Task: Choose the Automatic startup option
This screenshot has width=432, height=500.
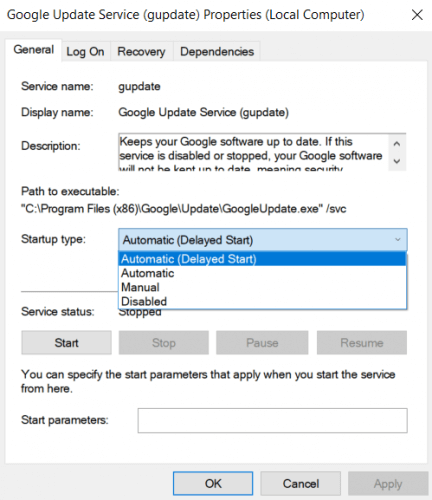Action: point(262,273)
